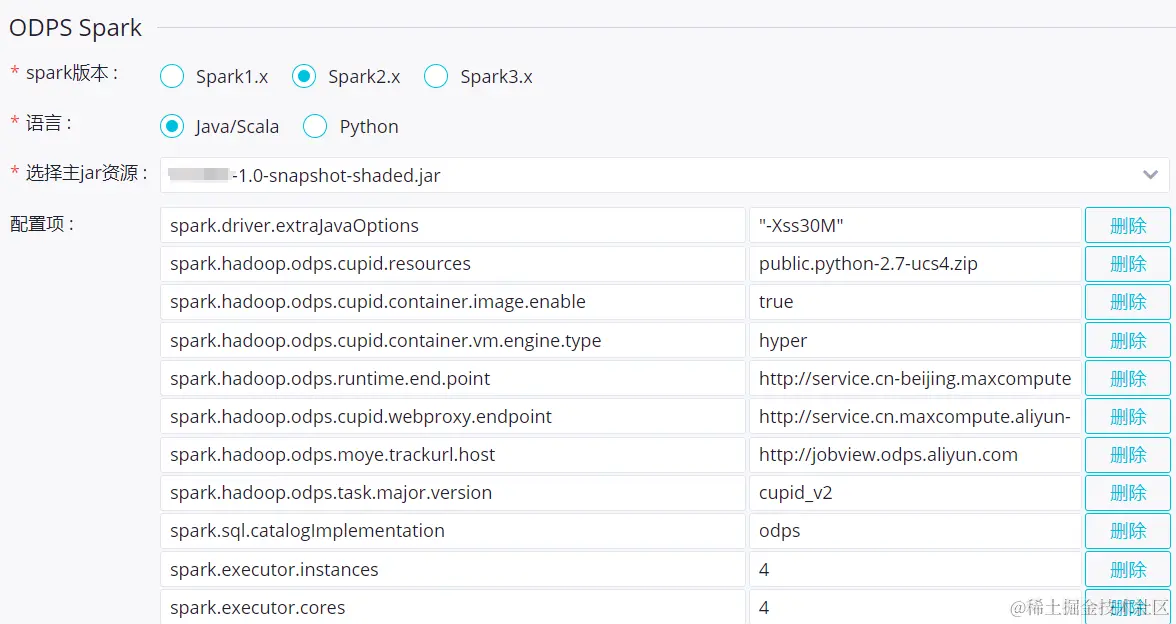The width and height of the screenshot is (1176, 624).
Task: Click the "-Xss30M" value field
Action: click(914, 226)
